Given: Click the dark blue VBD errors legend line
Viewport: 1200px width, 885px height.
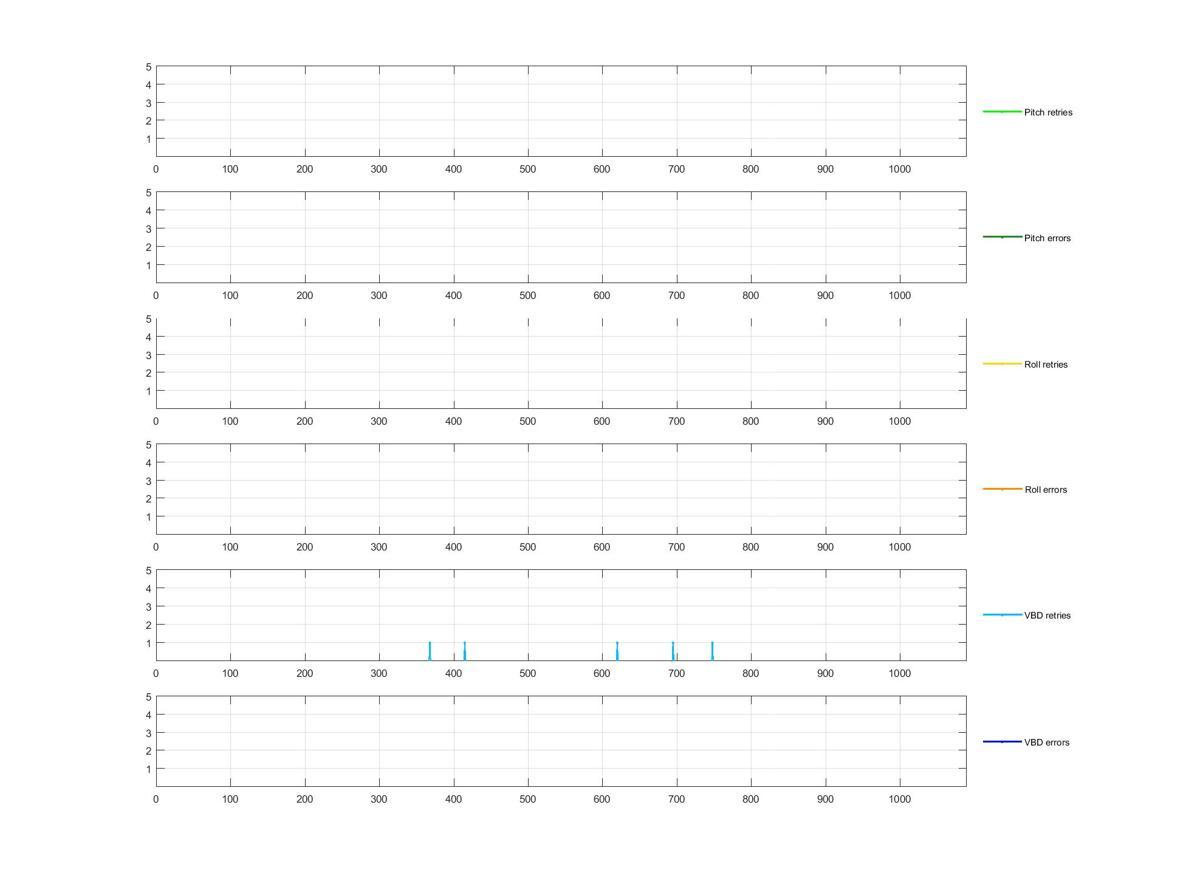Looking at the screenshot, I should (x=1002, y=742).
